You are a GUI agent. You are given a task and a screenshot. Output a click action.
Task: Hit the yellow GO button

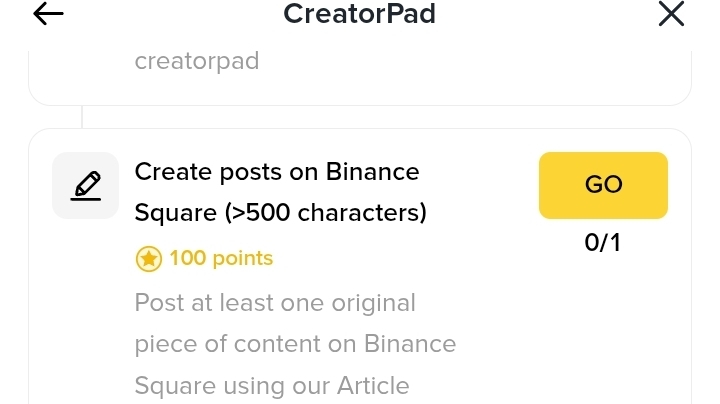tap(603, 185)
